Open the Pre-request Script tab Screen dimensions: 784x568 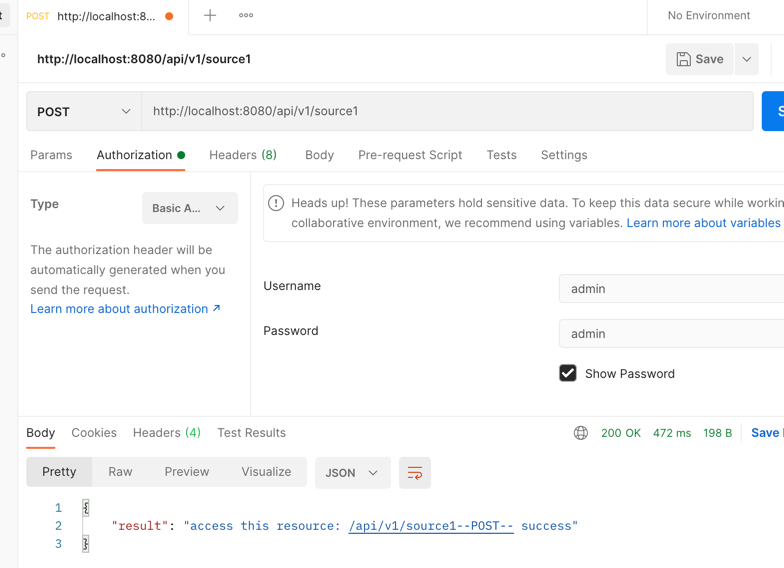[x=410, y=155]
